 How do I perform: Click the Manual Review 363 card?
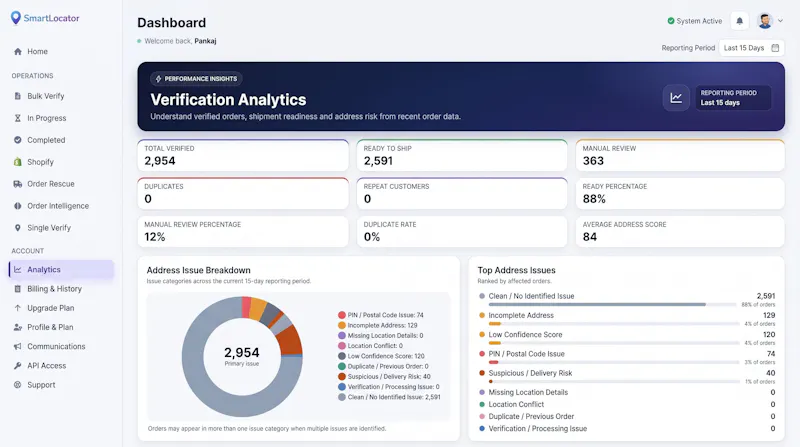pos(680,155)
